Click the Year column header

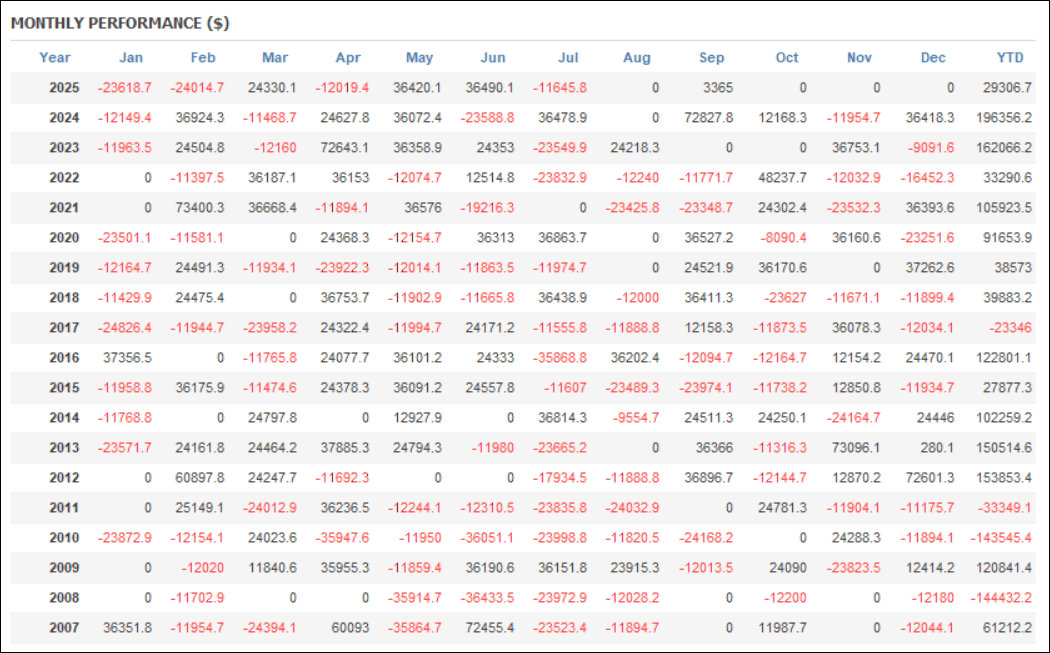(x=55, y=57)
